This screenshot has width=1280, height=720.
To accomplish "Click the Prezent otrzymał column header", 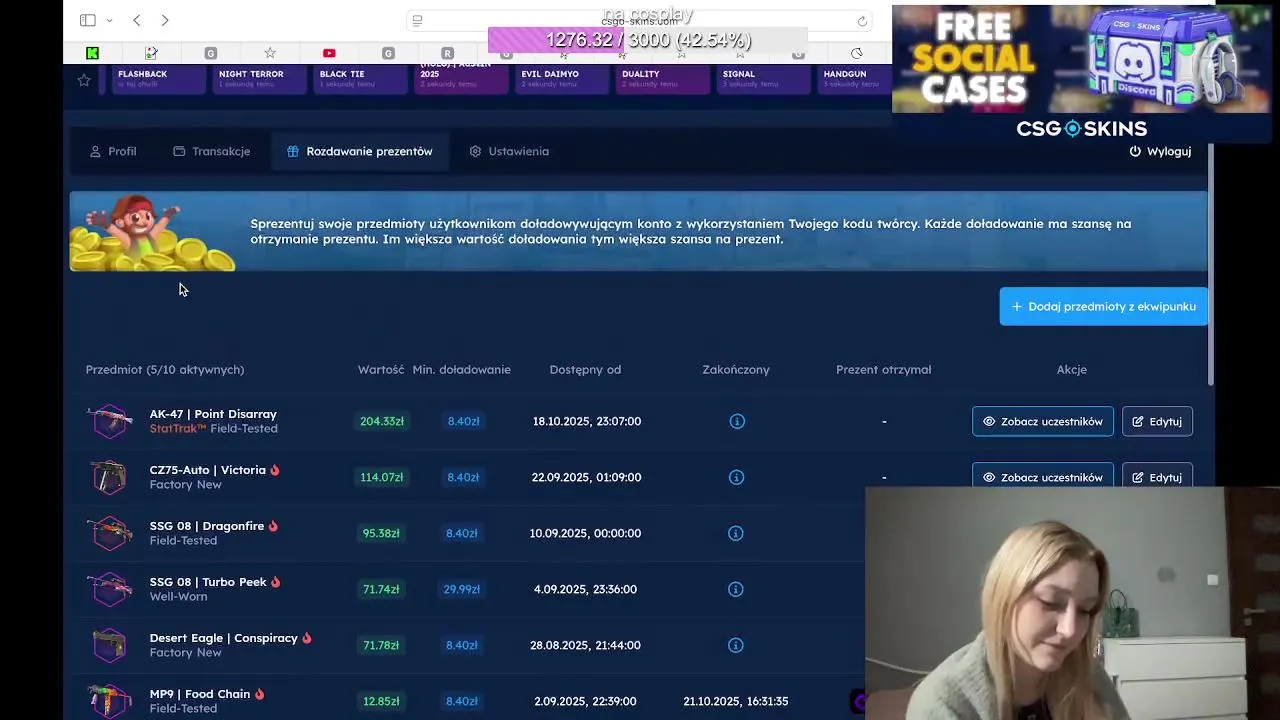I will 884,369.
